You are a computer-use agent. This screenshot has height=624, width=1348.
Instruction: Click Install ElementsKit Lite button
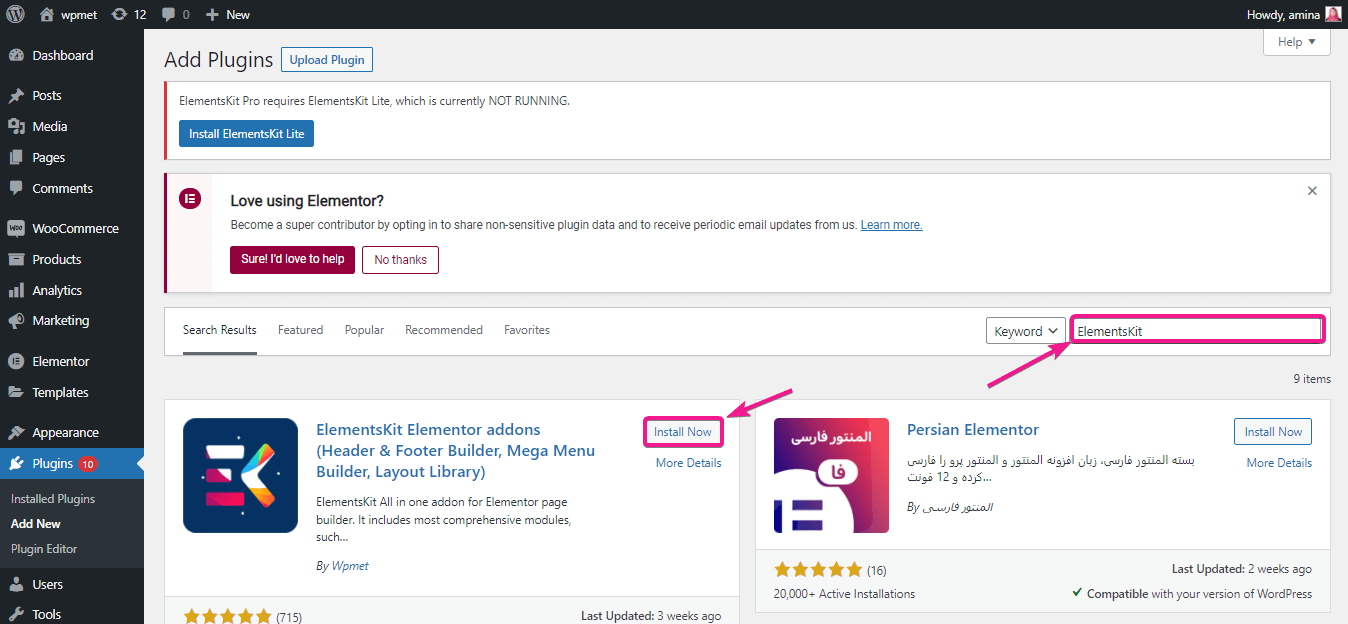tap(246, 133)
